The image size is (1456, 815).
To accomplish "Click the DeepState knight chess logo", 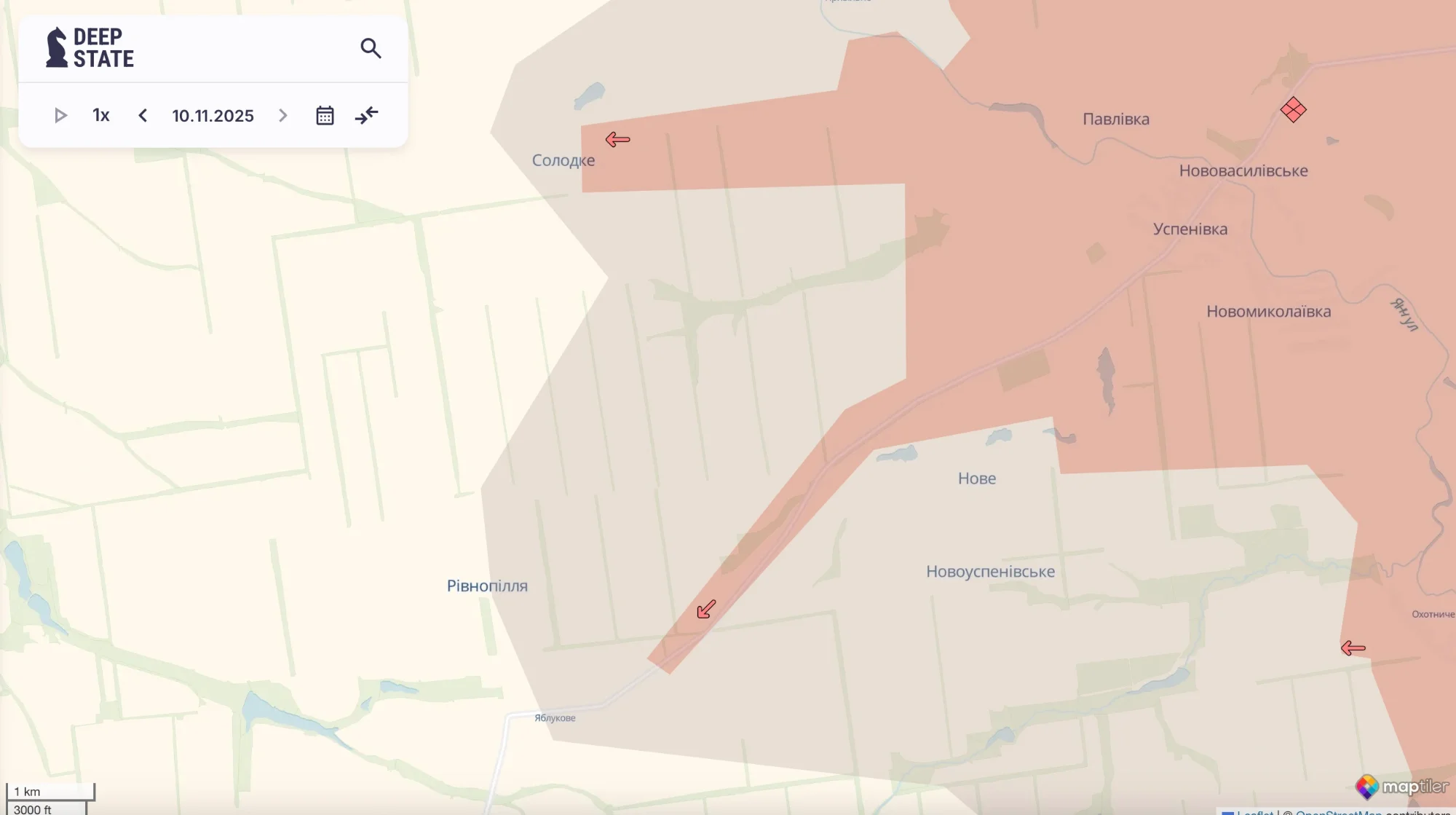I will (57, 46).
